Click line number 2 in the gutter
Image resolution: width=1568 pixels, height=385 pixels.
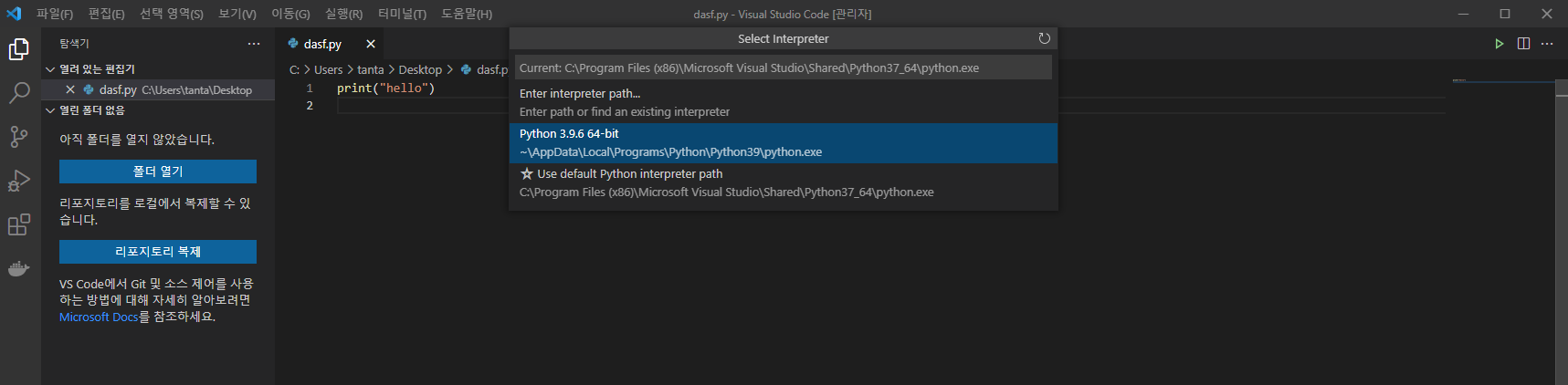click(x=310, y=106)
